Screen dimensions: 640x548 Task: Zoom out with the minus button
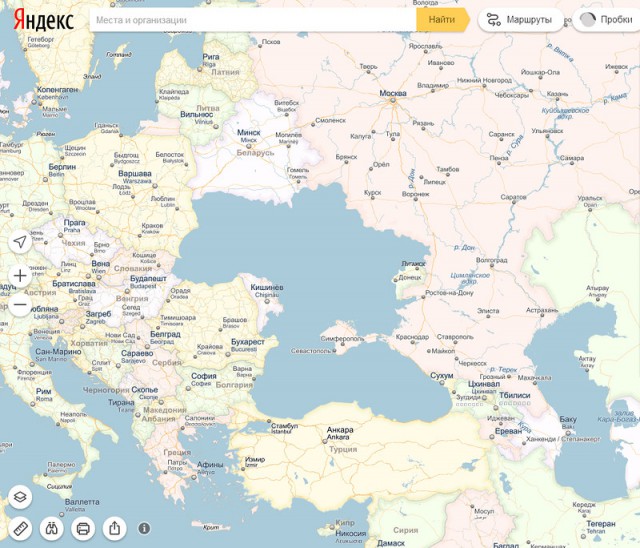20,306
